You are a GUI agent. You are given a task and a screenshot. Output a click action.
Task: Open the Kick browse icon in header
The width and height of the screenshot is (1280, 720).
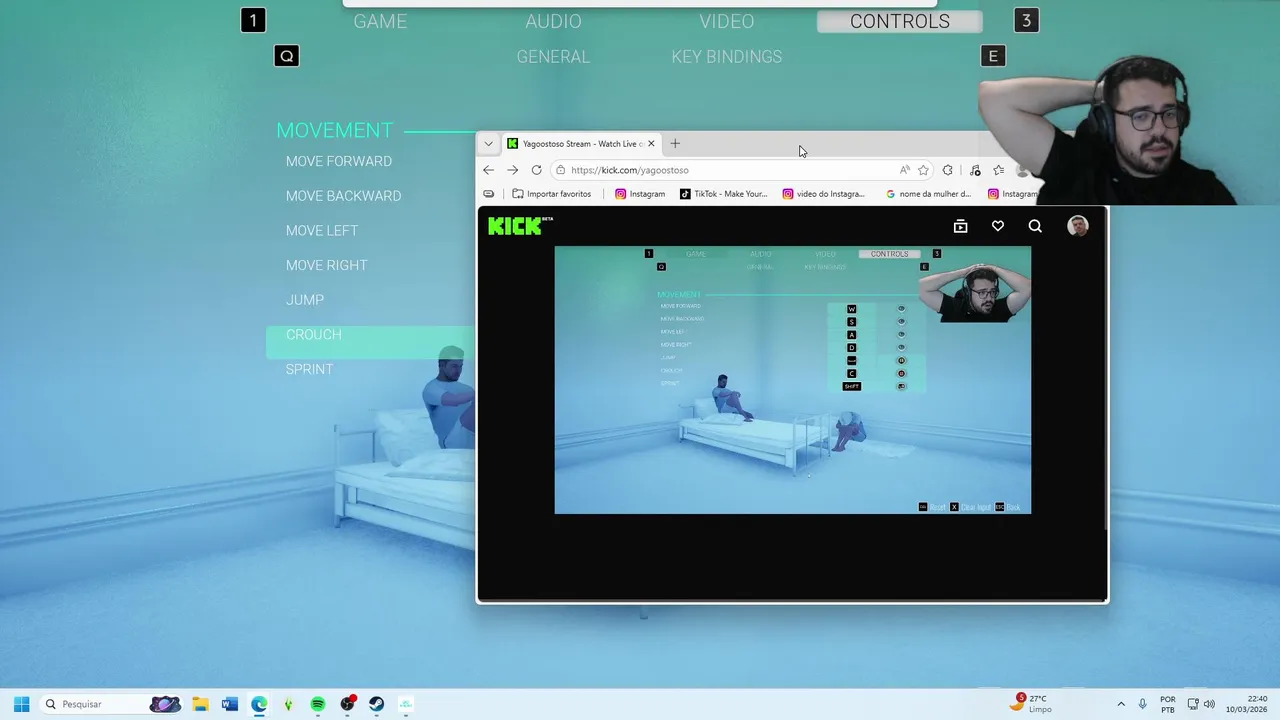coord(960,227)
